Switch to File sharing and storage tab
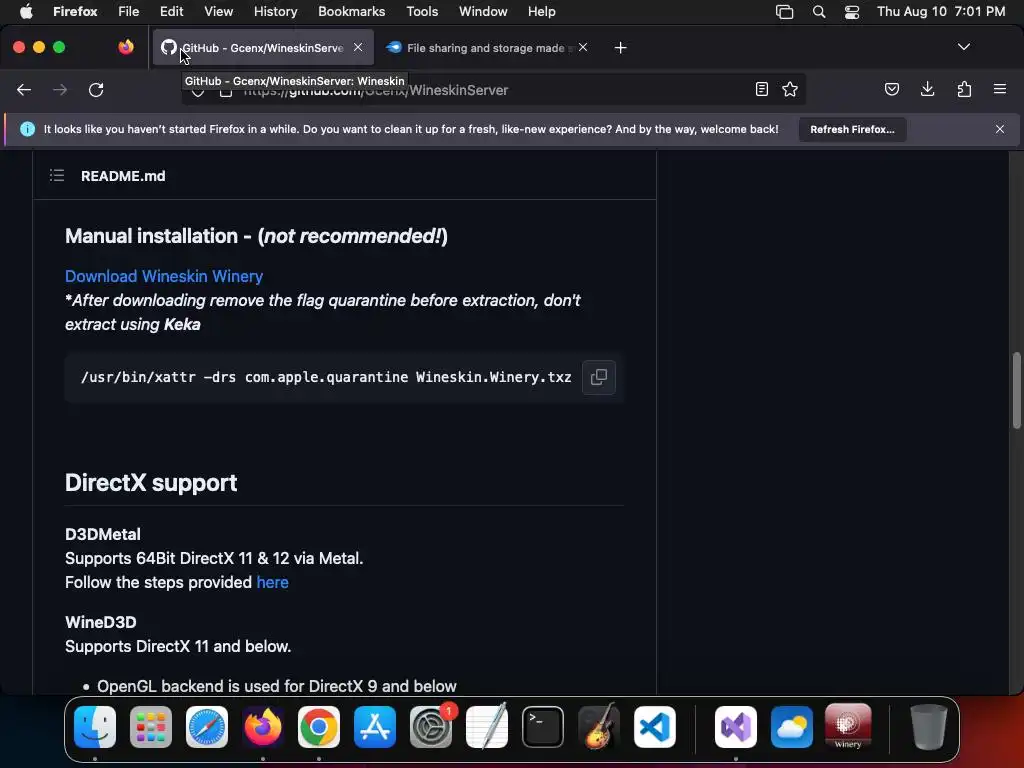The image size is (1024, 768). [485, 48]
